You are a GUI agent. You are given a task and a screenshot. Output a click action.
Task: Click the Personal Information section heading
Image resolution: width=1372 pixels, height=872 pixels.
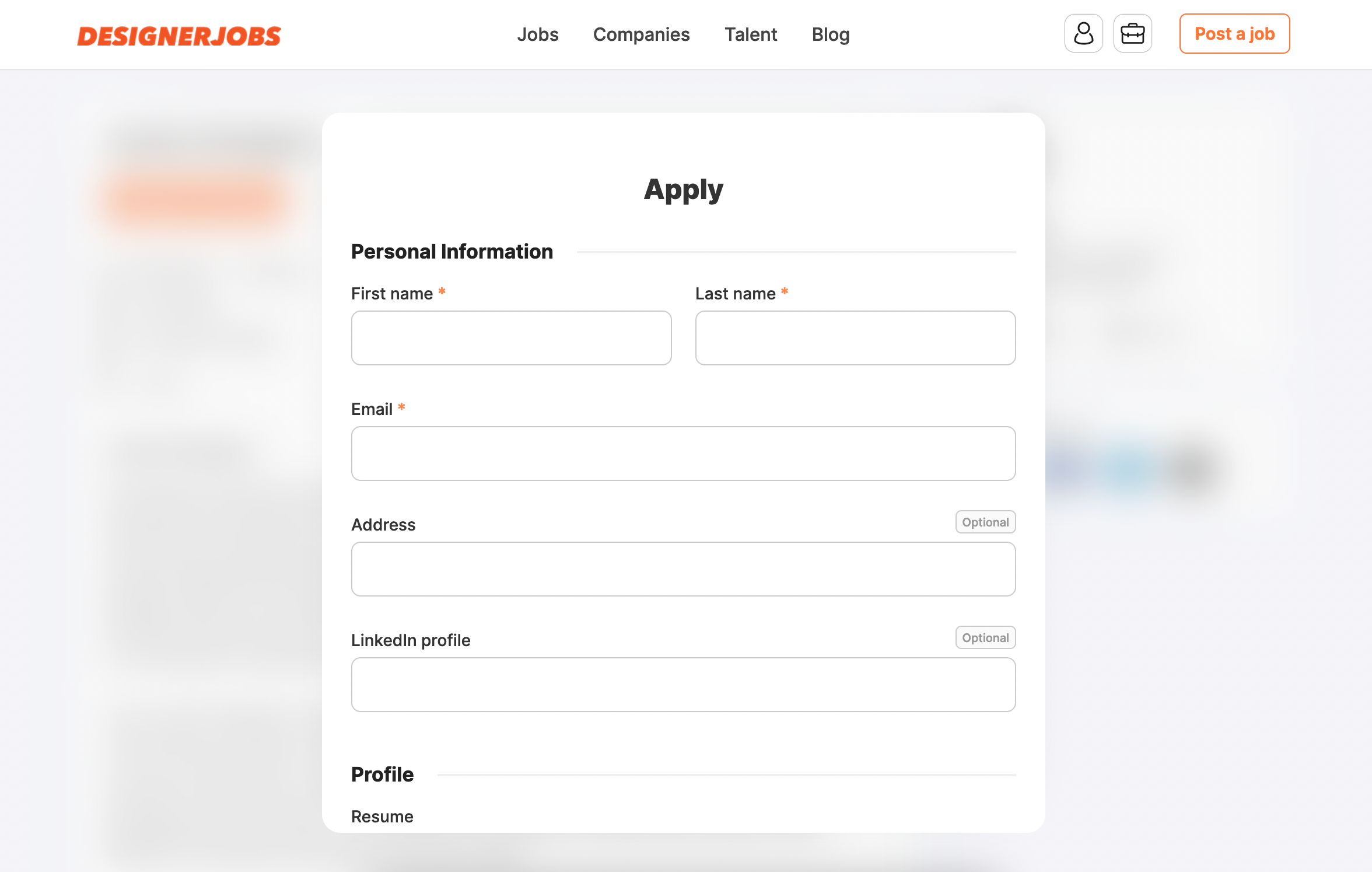tap(452, 252)
